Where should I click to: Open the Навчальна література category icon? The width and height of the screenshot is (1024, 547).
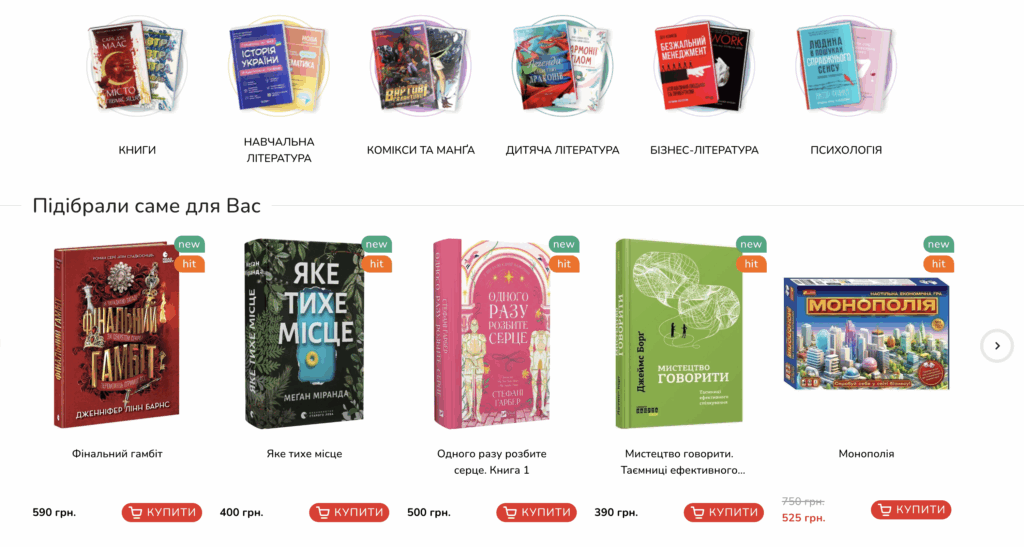point(279,67)
